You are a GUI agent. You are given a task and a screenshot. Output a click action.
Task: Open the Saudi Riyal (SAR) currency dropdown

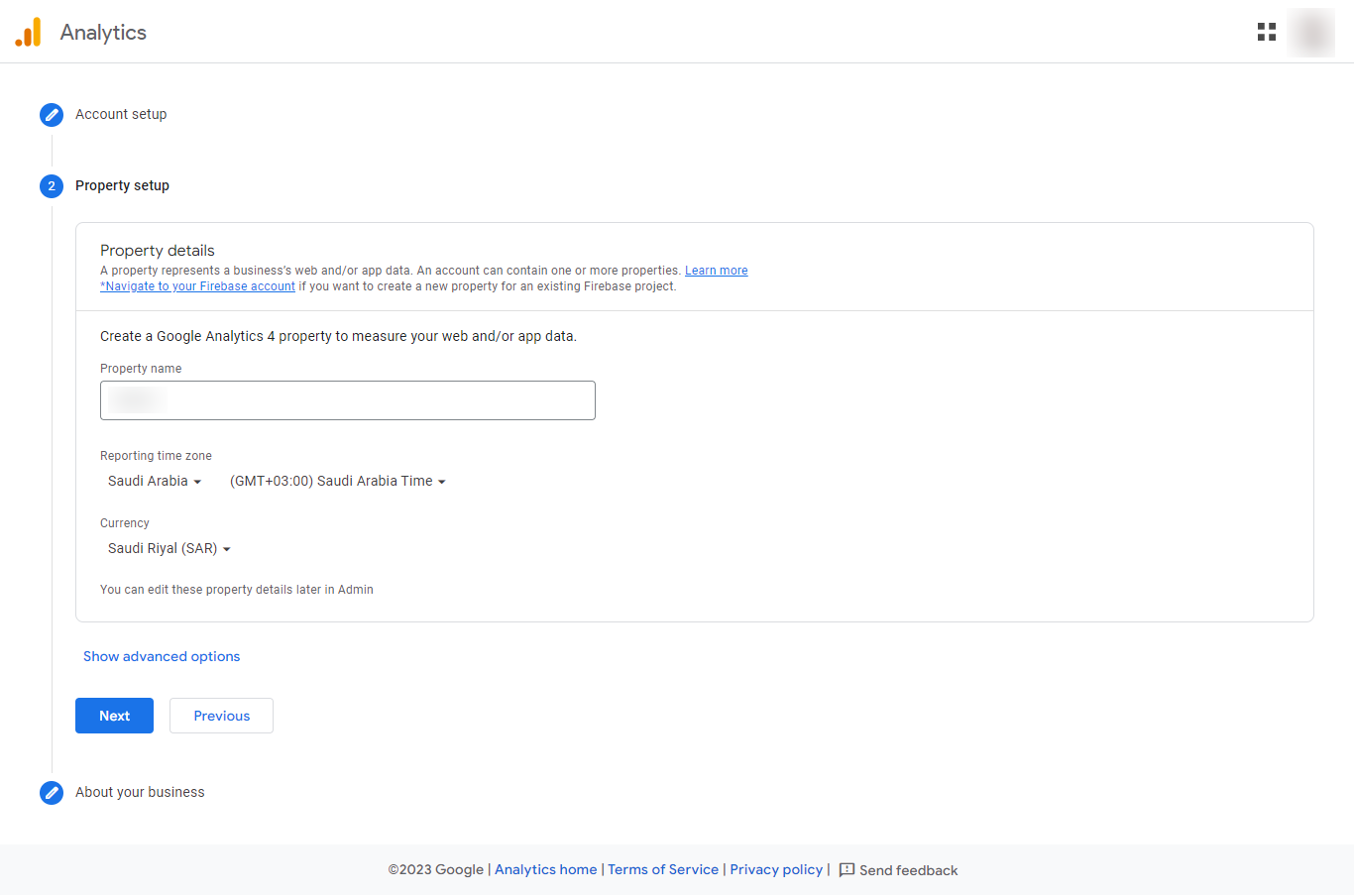(x=169, y=548)
